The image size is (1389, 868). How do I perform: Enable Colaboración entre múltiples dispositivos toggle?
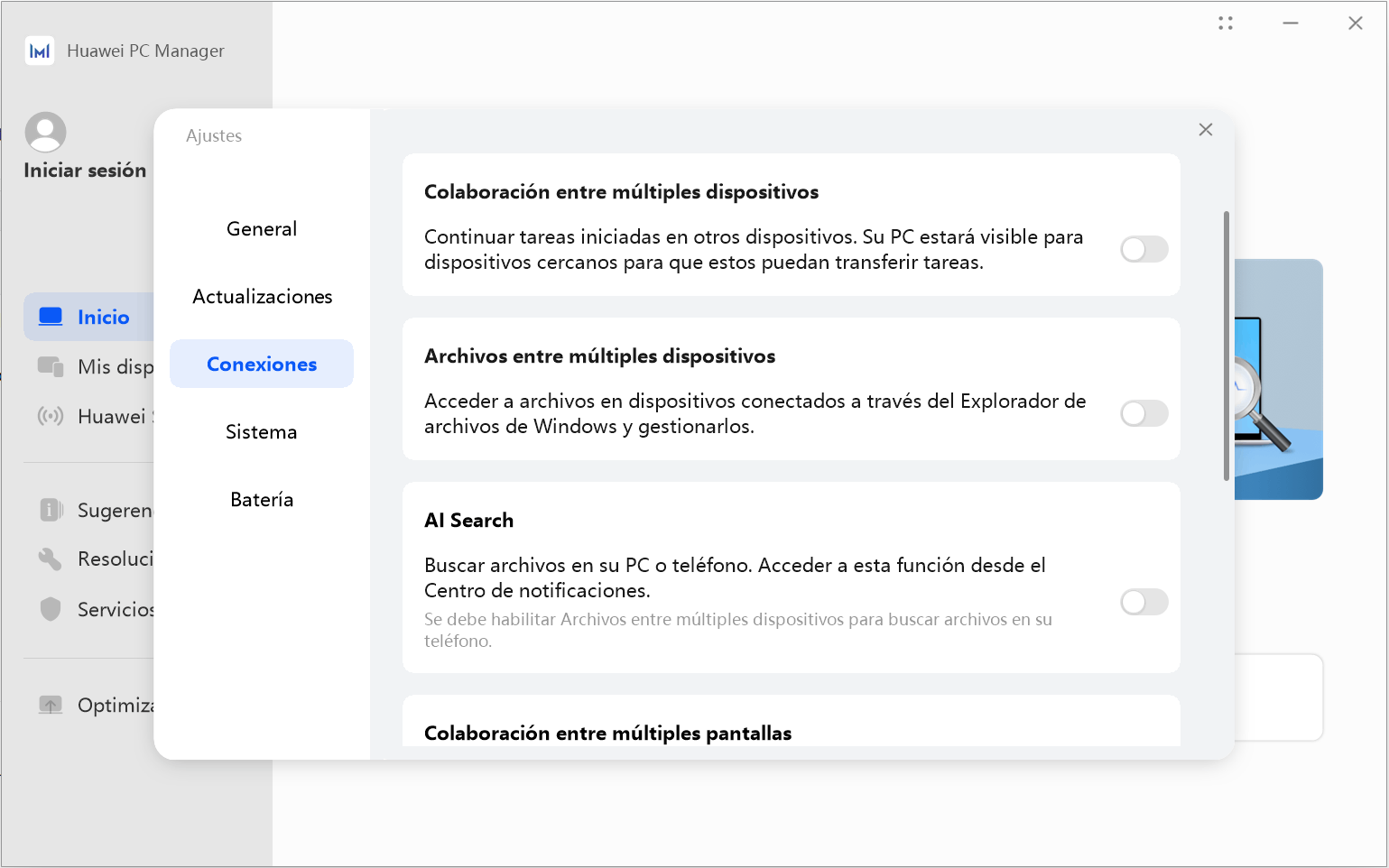click(x=1144, y=249)
